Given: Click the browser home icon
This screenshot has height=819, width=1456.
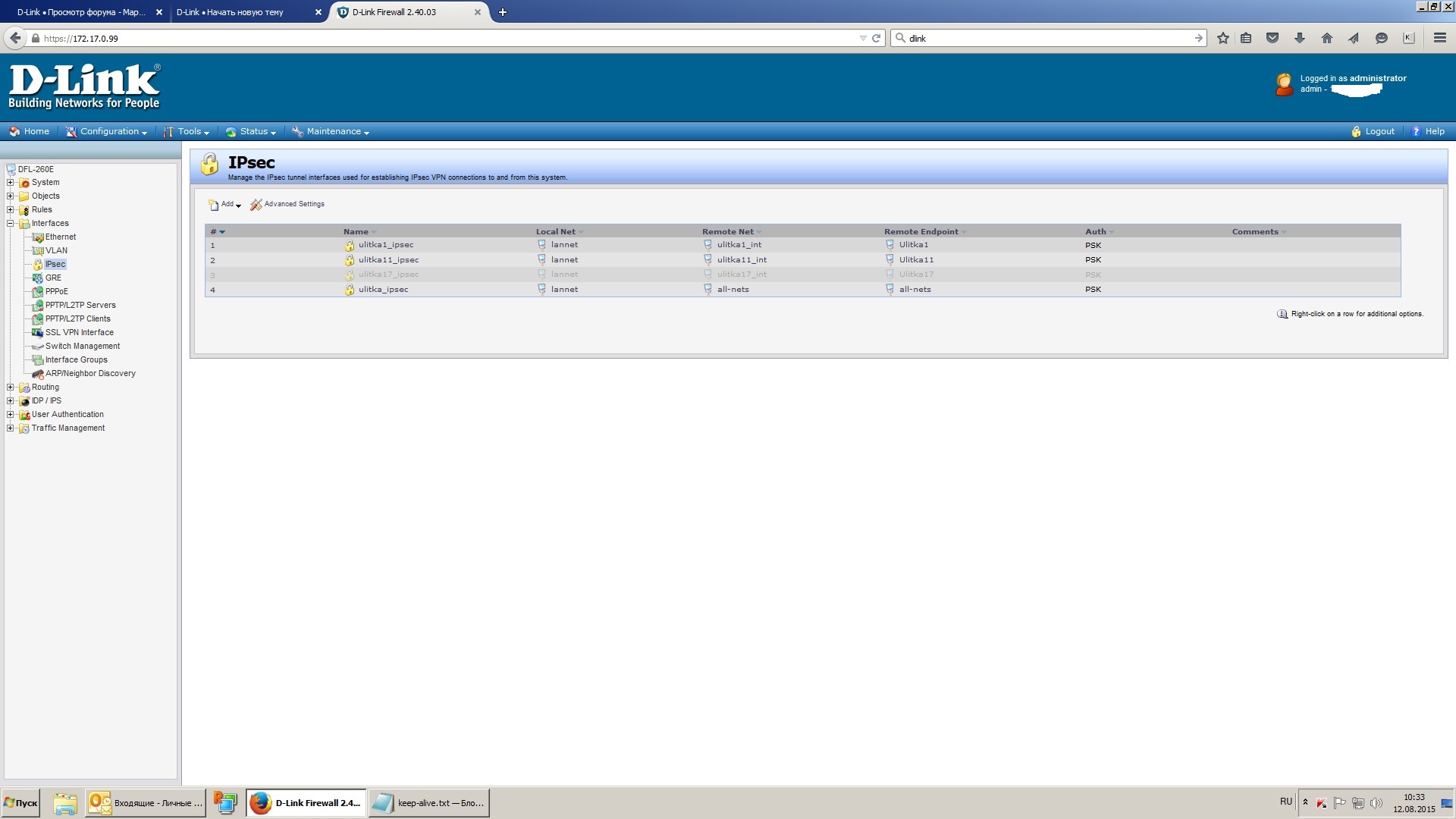Looking at the screenshot, I should [1326, 38].
